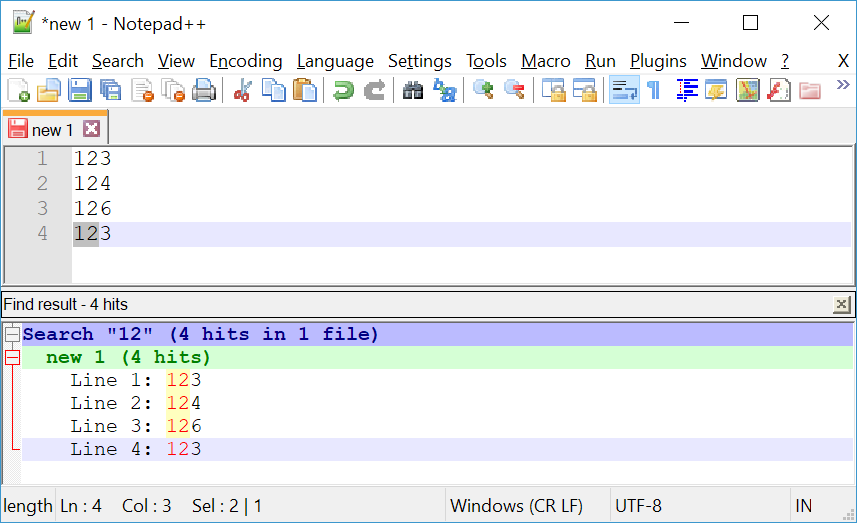This screenshot has width=857, height=523.
Task: Open the Edit menu
Action: pyautogui.click(x=63, y=61)
